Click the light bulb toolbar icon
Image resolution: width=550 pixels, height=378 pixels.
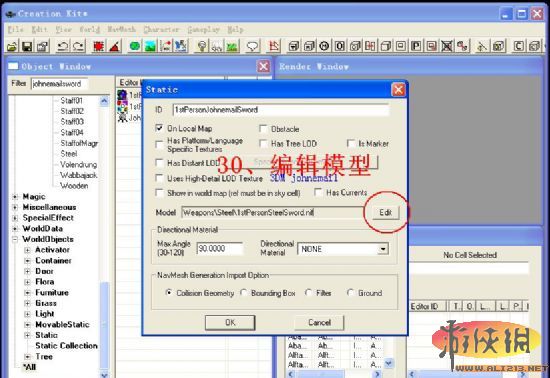[202, 46]
